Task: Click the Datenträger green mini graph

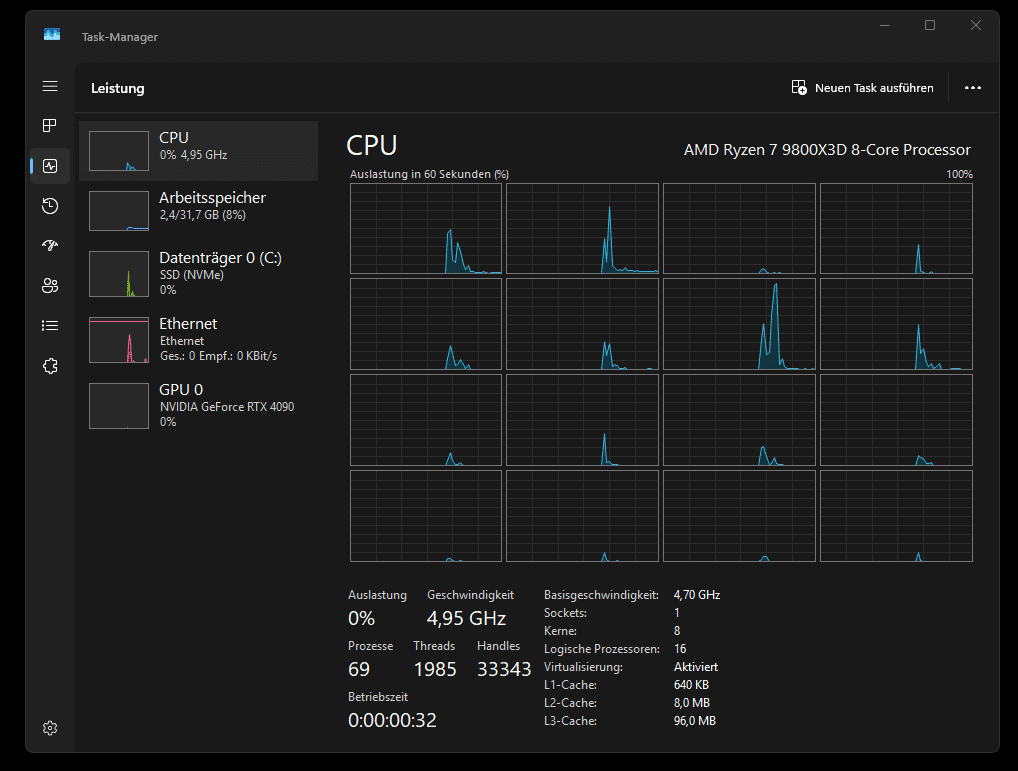Action: click(119, 274)
